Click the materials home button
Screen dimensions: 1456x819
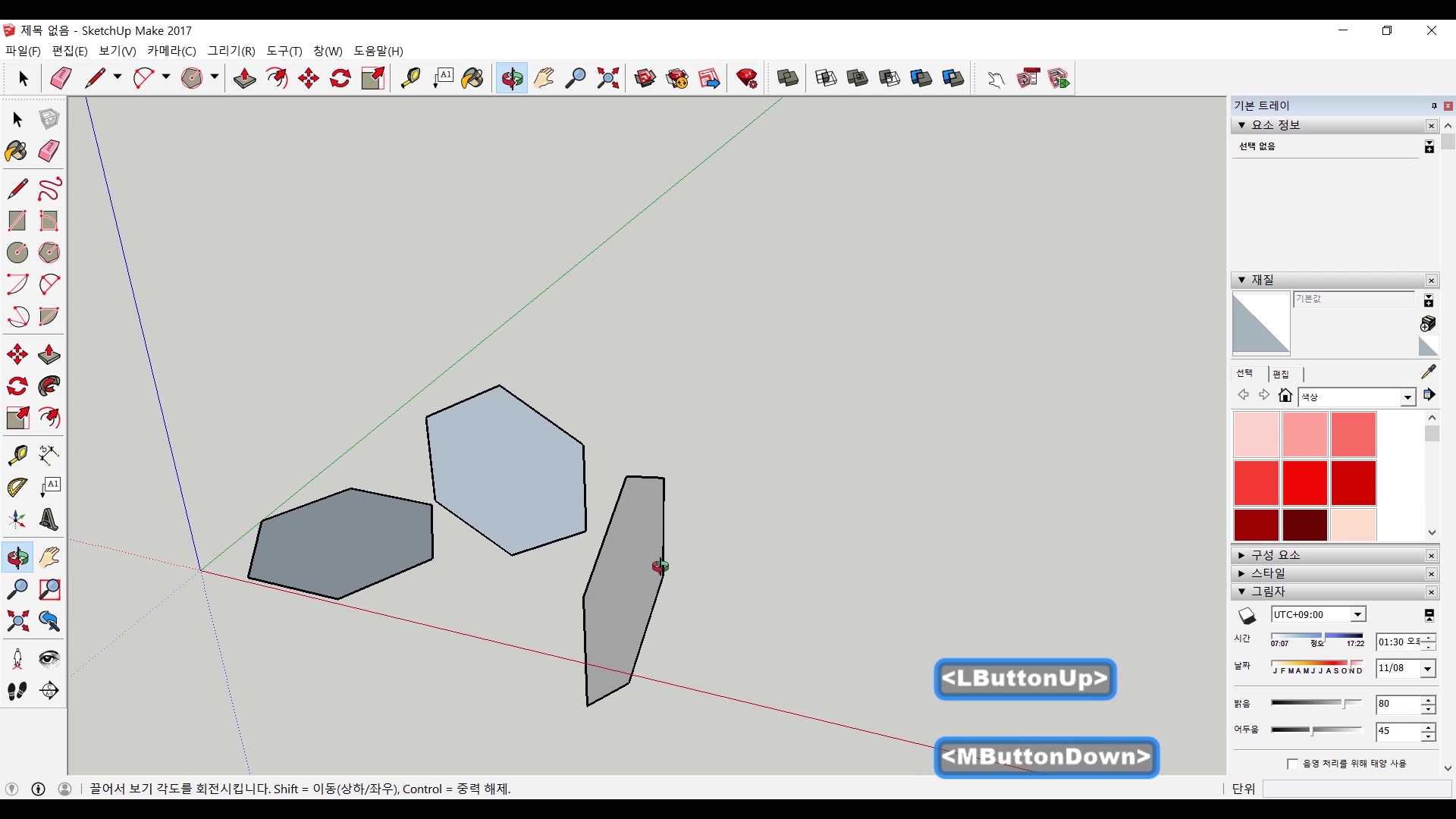point(1285,396)
